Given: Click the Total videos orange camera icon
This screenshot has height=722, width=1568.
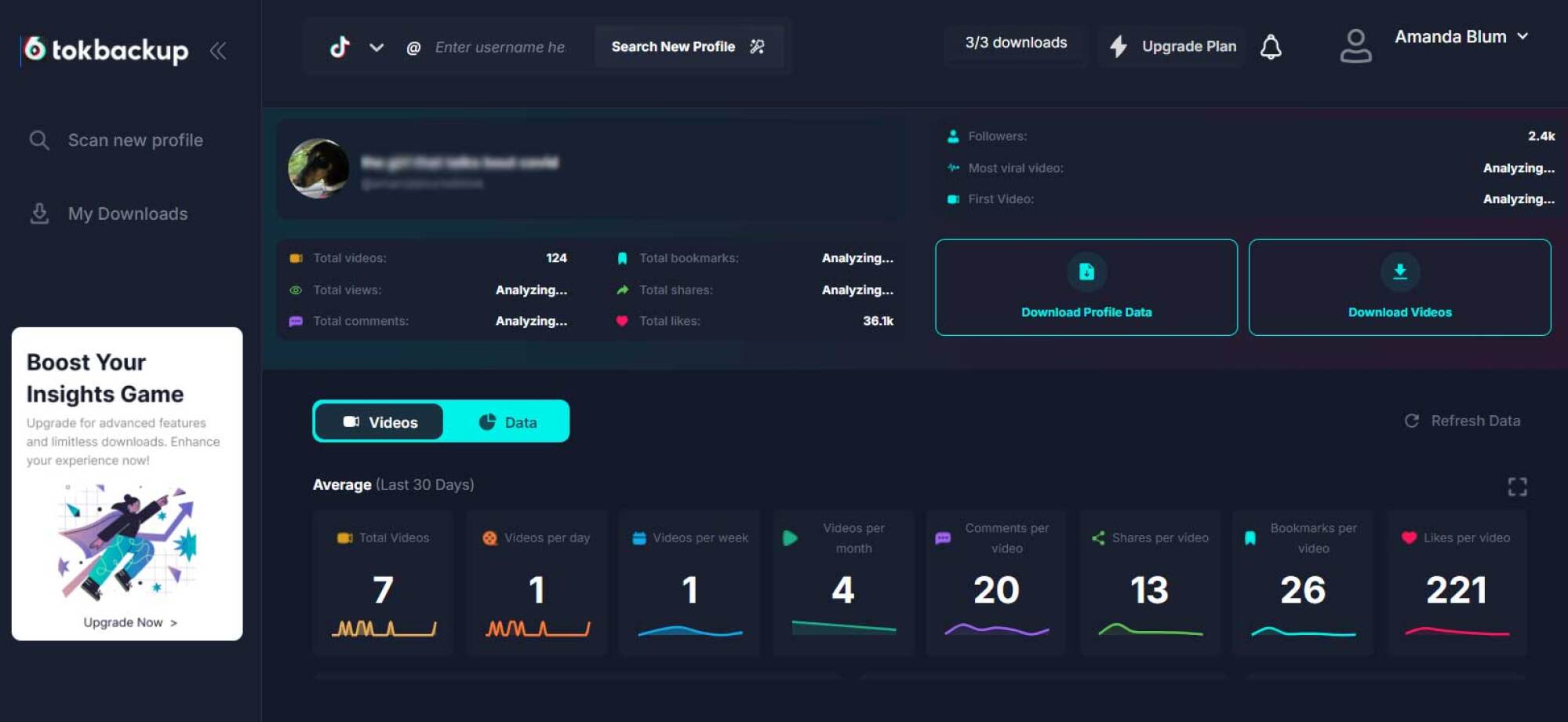Looking at the screenshot, I should click(x=296, y=258).
